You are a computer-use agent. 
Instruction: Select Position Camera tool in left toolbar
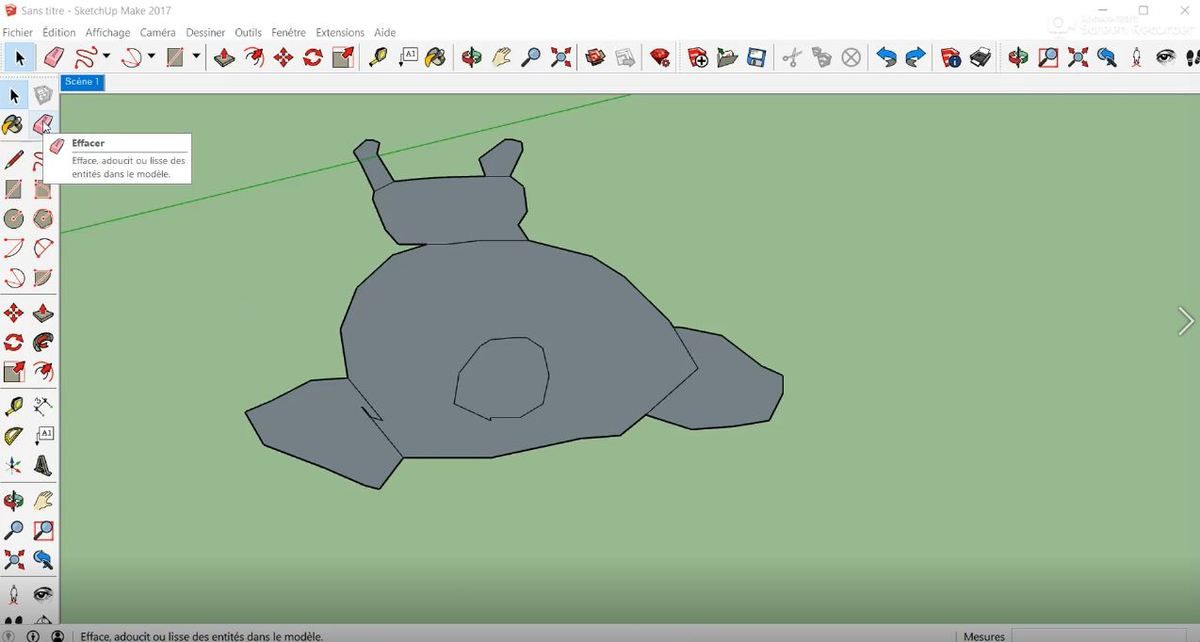(x=14, y=593)
